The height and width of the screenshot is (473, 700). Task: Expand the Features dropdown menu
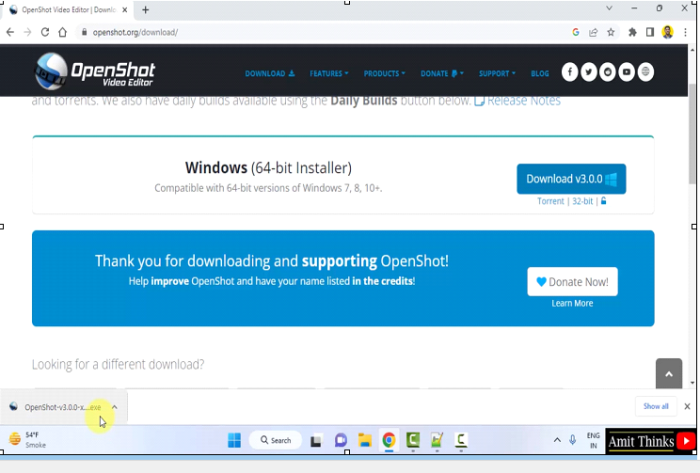point(329,73)
